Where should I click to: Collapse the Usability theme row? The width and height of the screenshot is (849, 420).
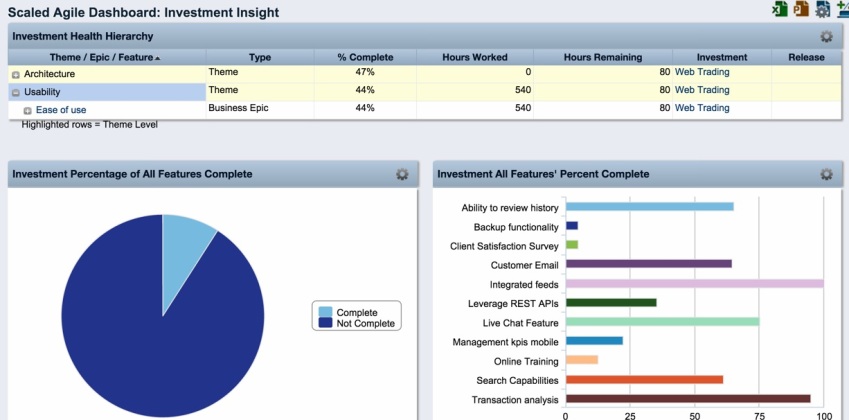[x=16, y=92]
